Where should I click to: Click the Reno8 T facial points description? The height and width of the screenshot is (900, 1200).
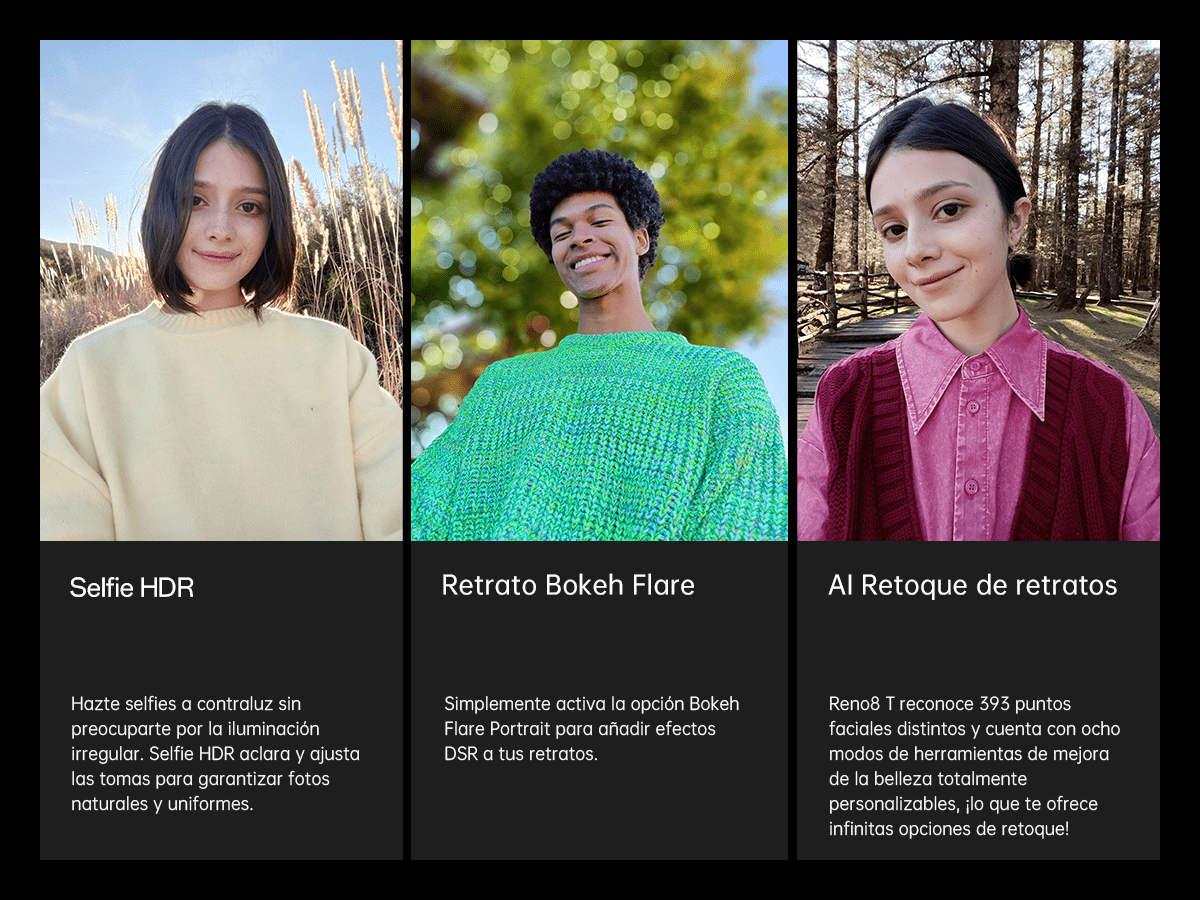click(974, 766)
